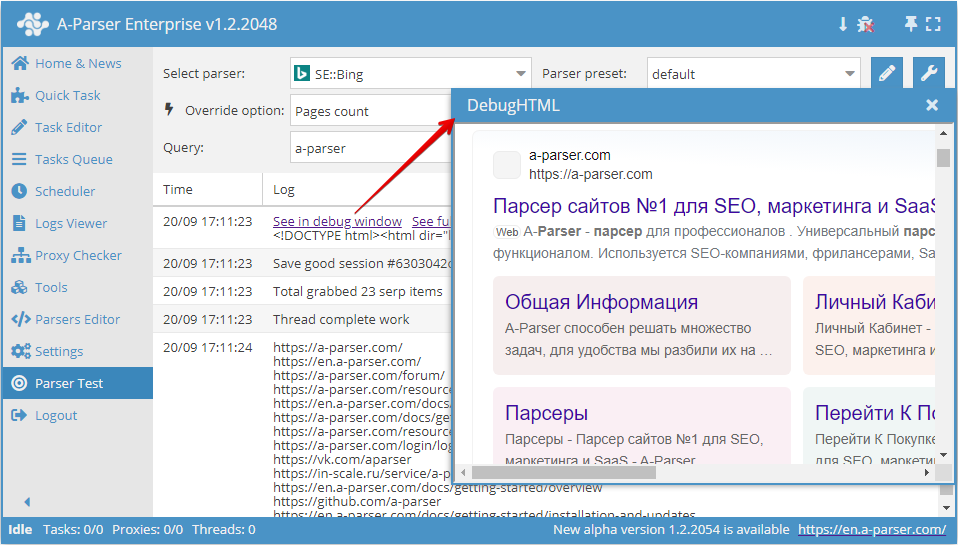The height and width of the screenshot is (545, 958).
Task: Open Tools menu item
Action: 78,287
